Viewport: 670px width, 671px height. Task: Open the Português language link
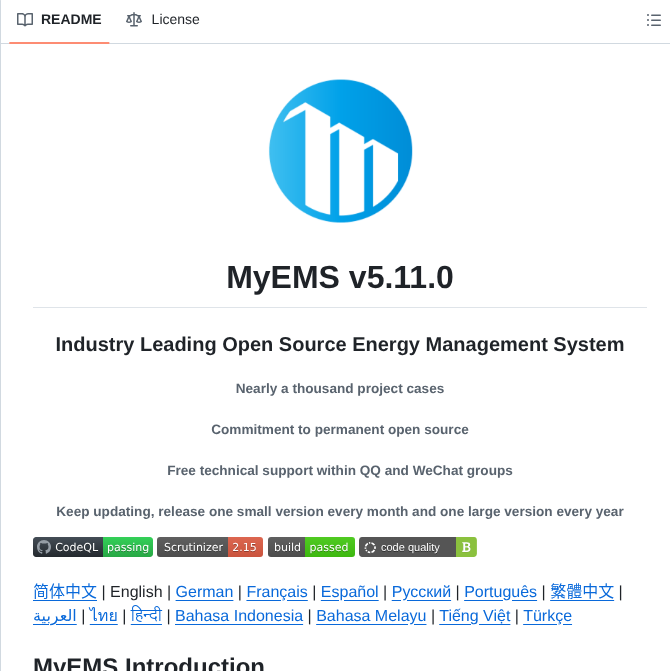pos(500,591)
